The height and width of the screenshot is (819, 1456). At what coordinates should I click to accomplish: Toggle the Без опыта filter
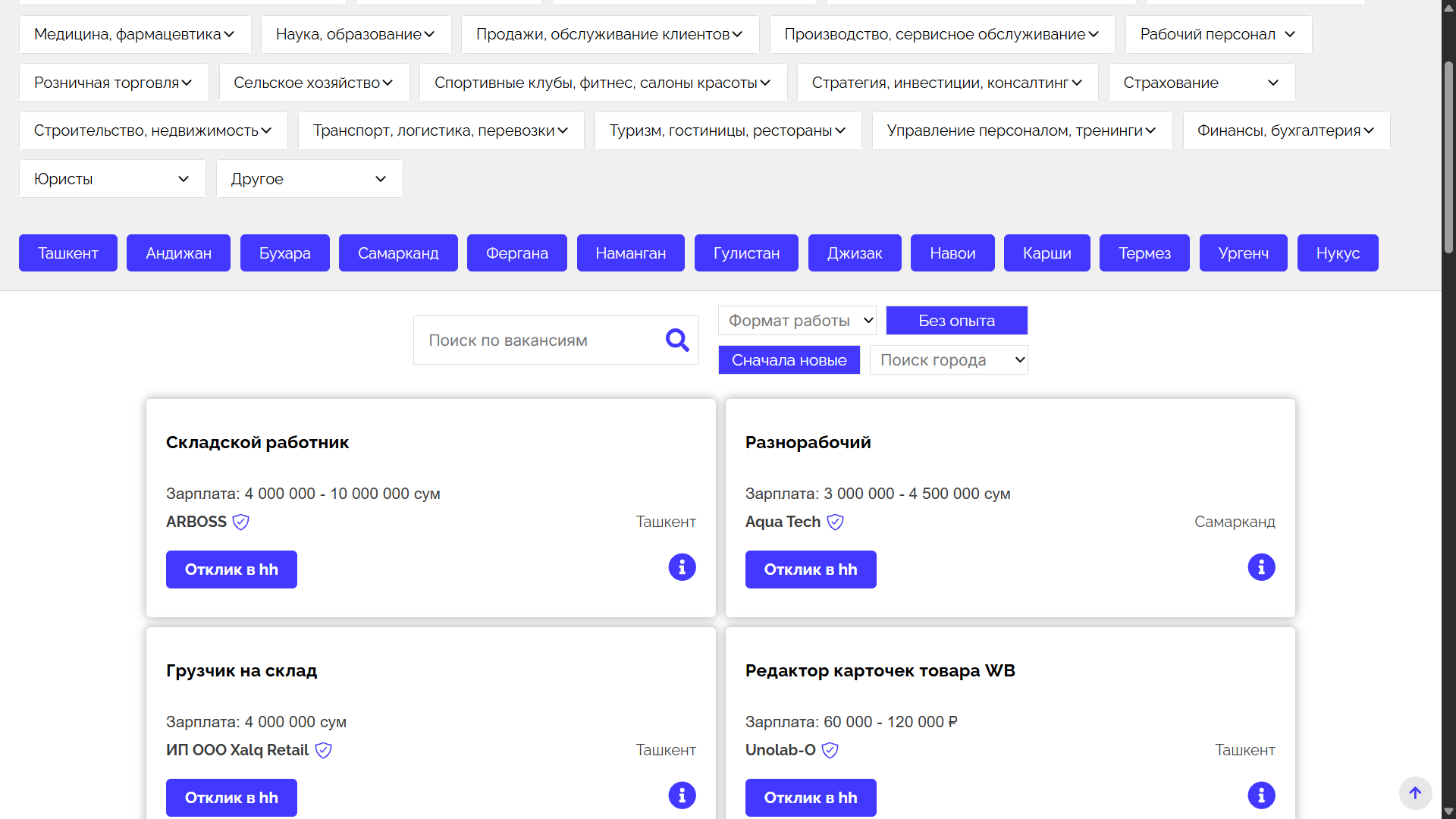956,321
